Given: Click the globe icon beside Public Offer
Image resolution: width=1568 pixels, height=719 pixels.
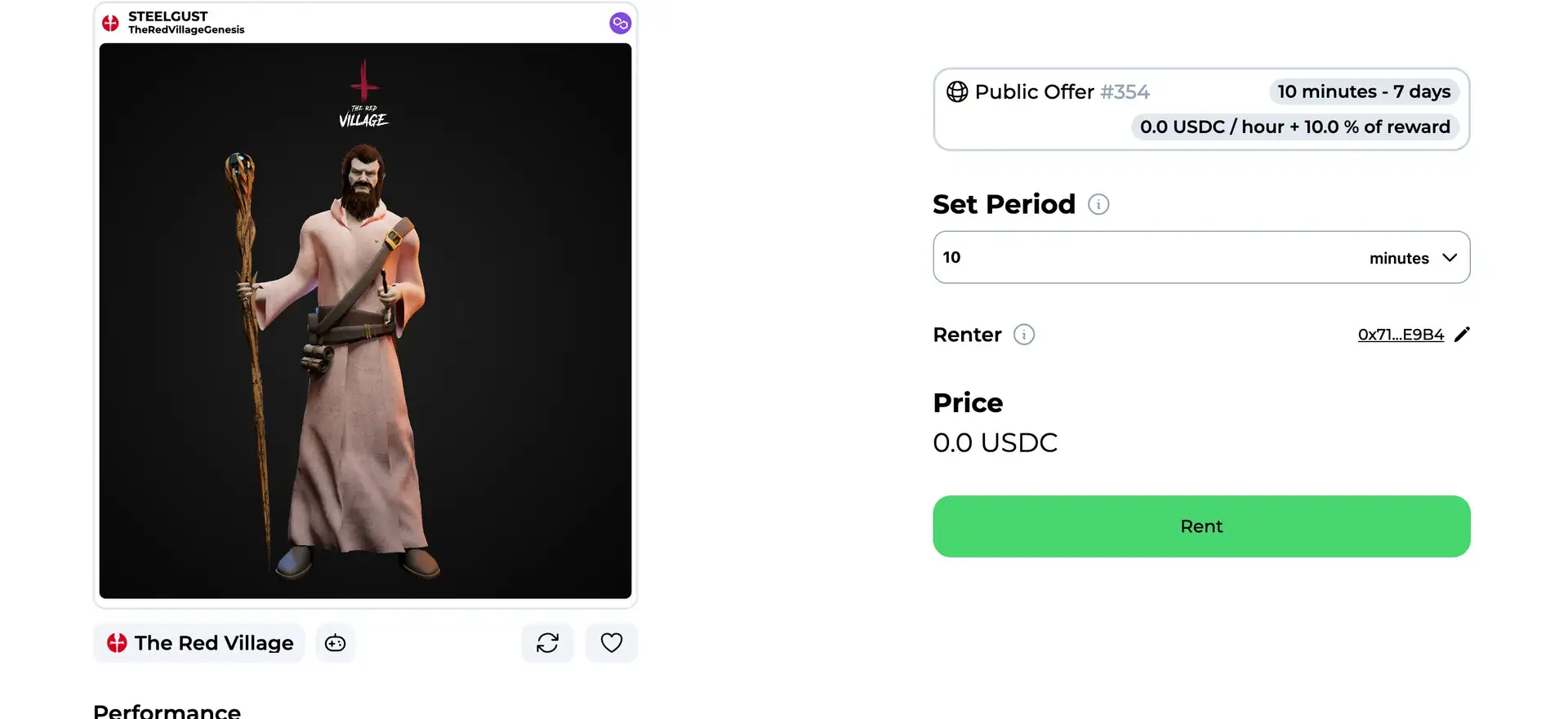Looking at the screenshot, I should click(957, 91).
